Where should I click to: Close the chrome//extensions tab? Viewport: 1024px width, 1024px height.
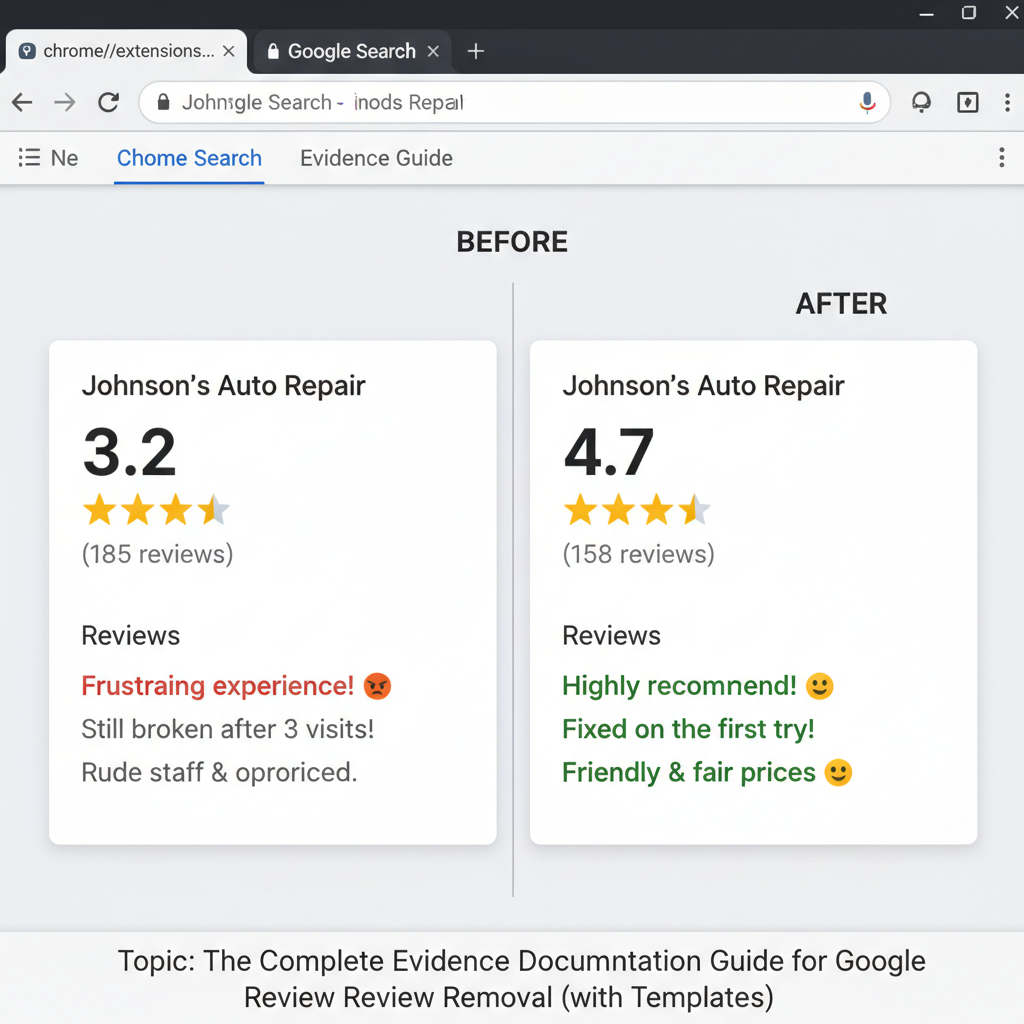229,51
